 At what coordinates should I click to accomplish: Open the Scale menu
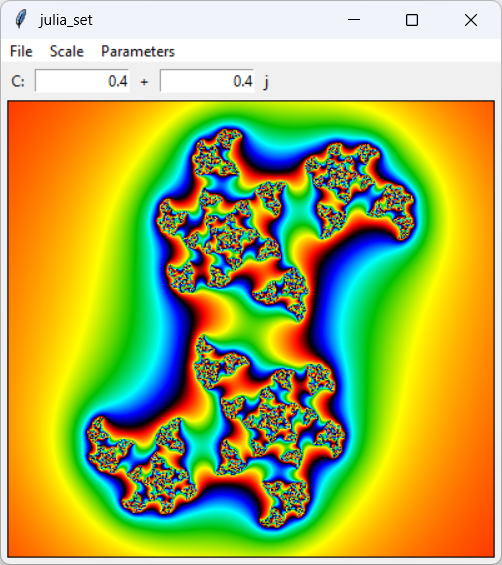coord(67,51)
